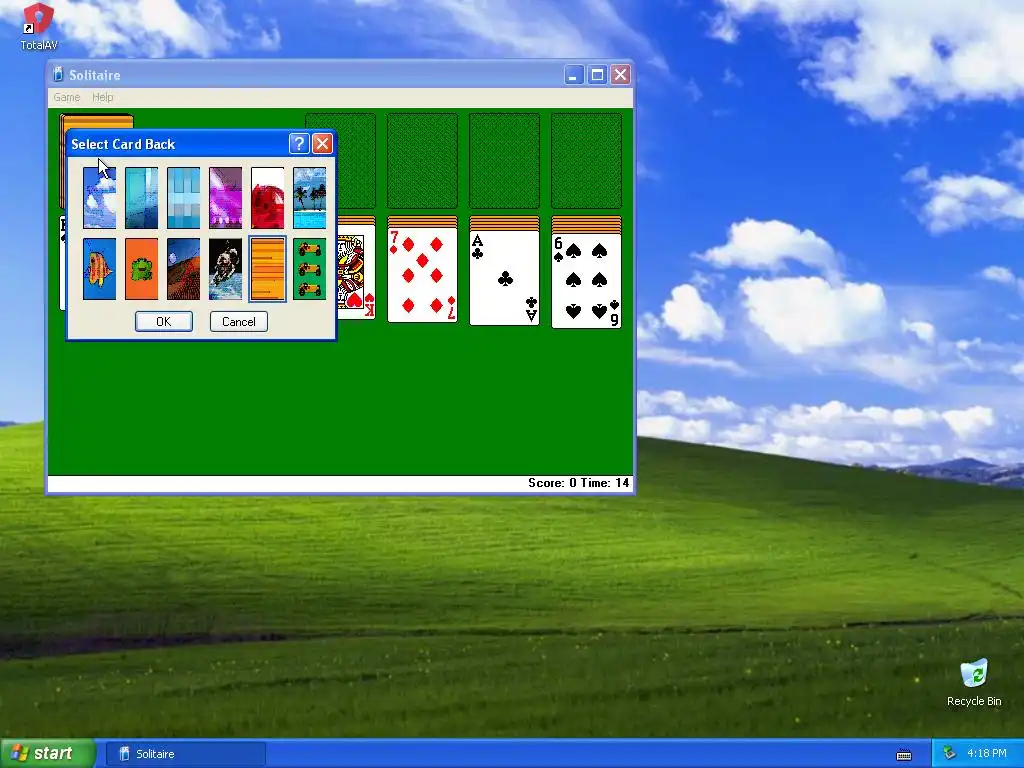This screenshot has height=768, width=1024.
Task: Select the moon over red hill card back
Action: (184, 269)
